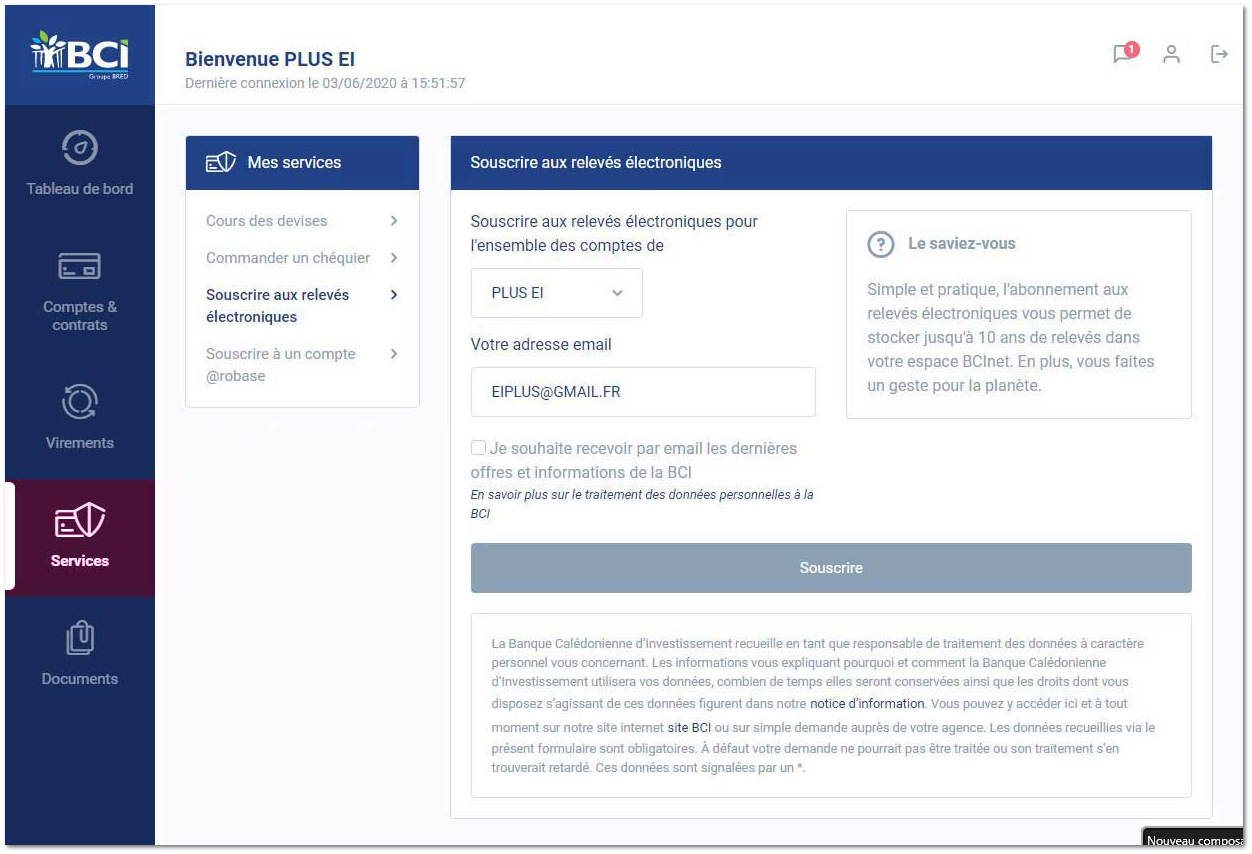Click the Tableau de bord gauge icon
Viewport: 1252px width, 854px height.
(x=80, y=147)
